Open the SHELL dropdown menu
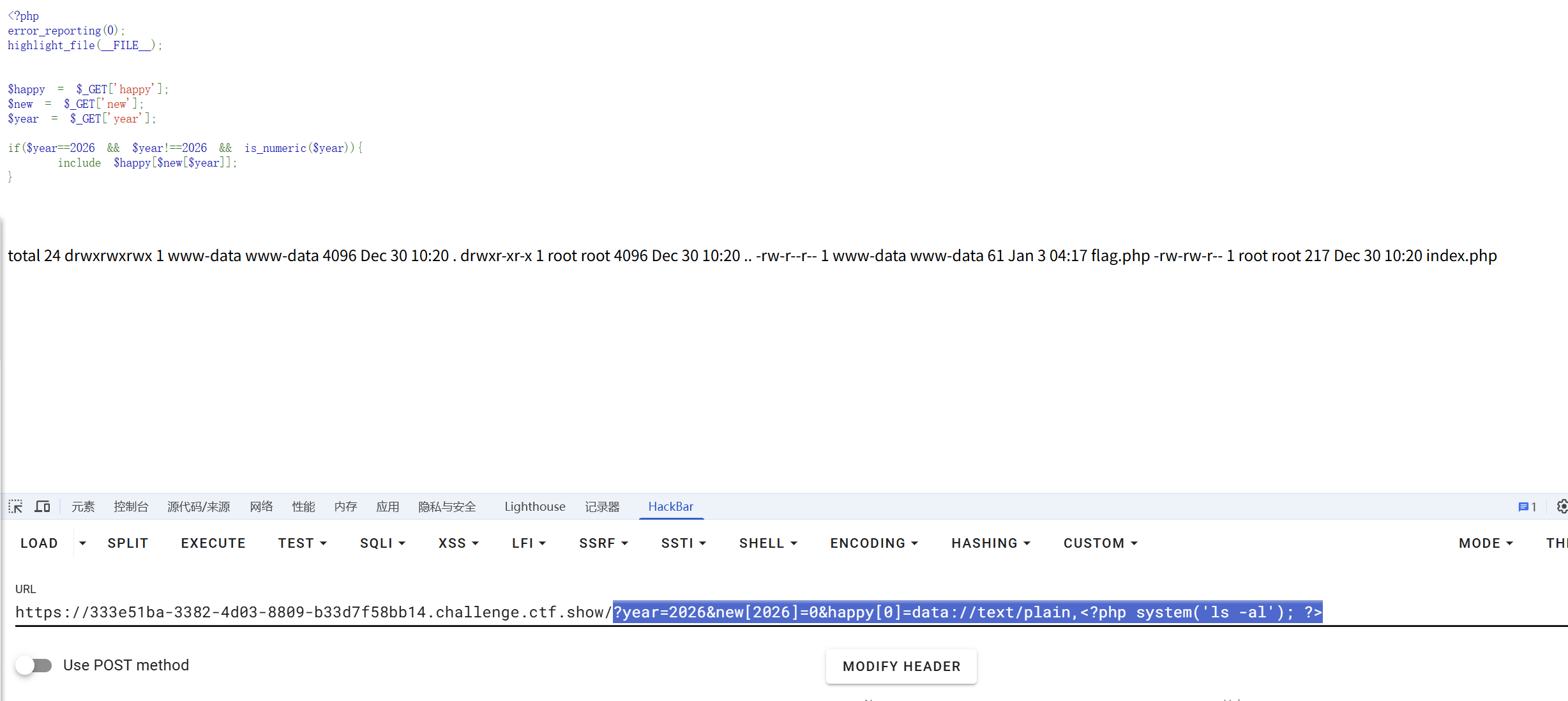 768,543
